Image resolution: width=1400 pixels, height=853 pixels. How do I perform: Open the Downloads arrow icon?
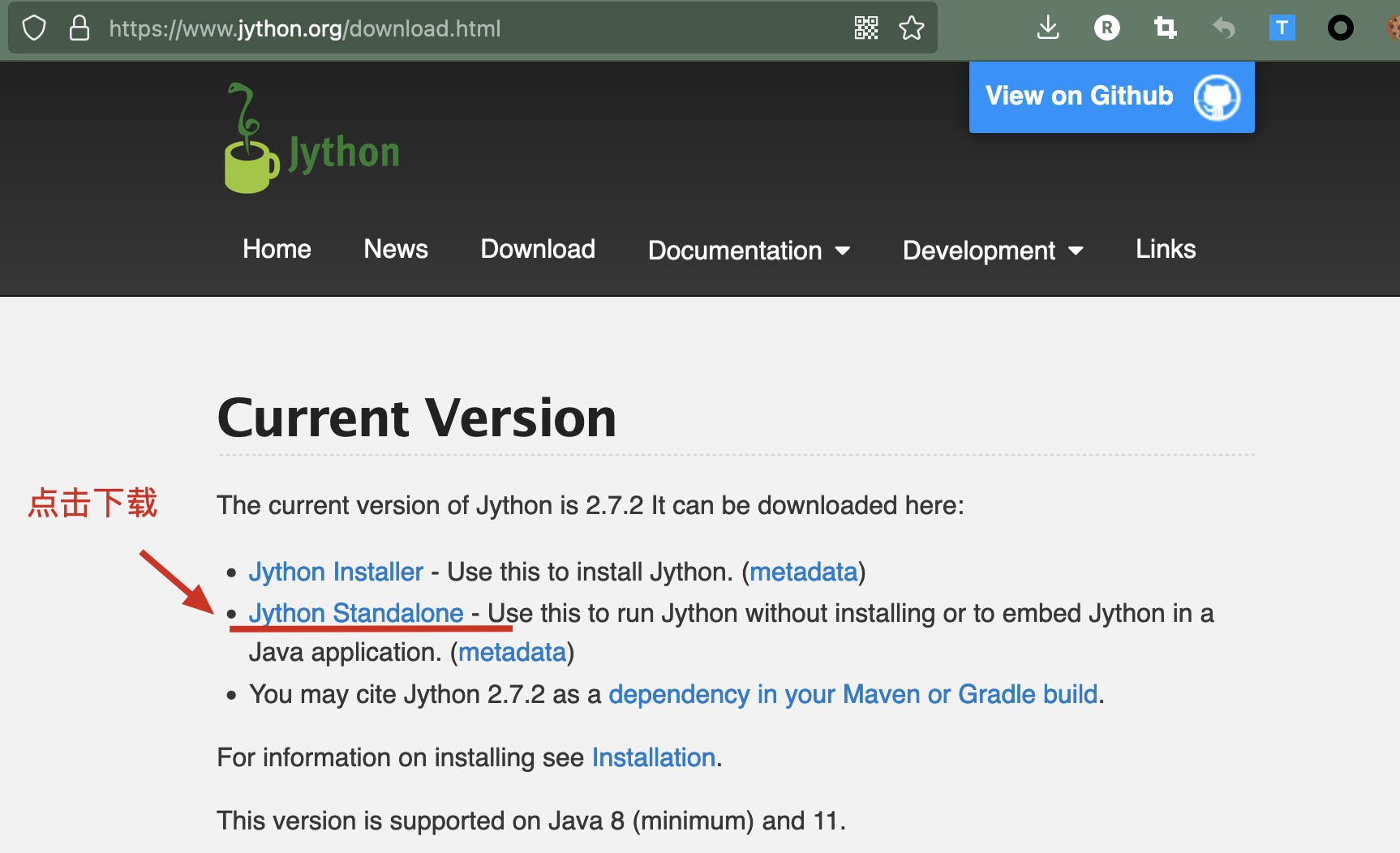(x=1048, y=28)
